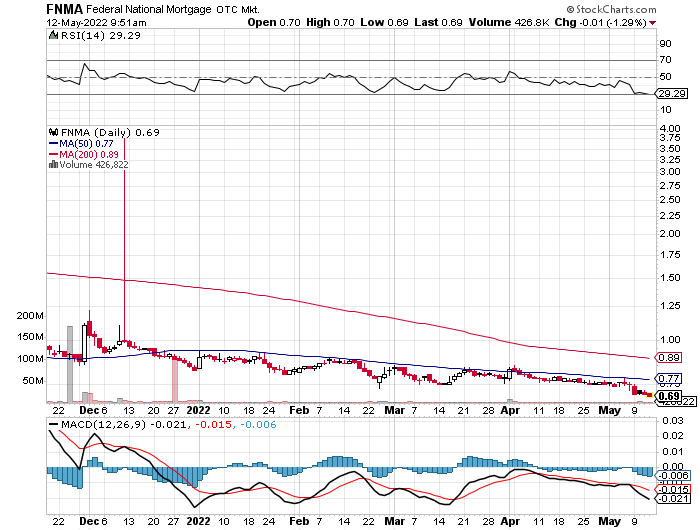
Task: Click the pink volume bar near Dec 27
Action: [x=175, y=381]
